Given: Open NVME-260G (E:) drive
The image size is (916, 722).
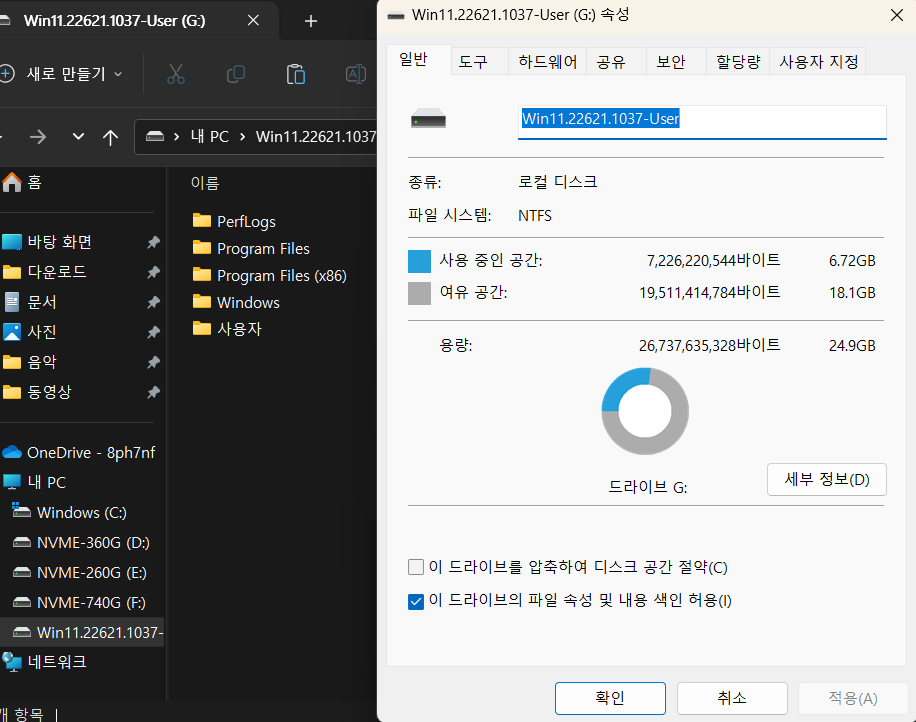Looking at the screenshot, I should [79, 572].
